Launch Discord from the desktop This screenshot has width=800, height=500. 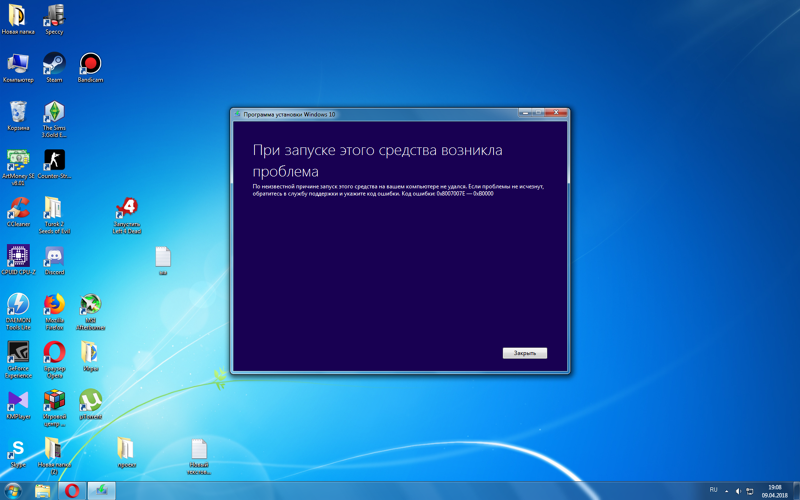coord(54,259)
